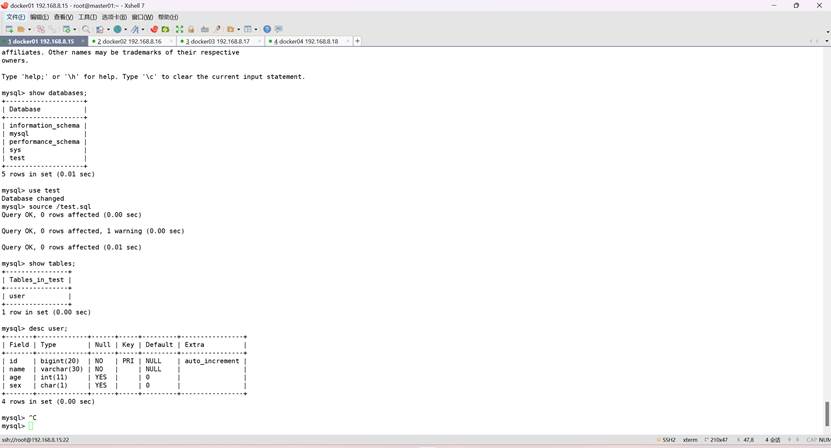Click 'show databases;' command text
The height and width of the screenshot is (448, 831).
58,93
